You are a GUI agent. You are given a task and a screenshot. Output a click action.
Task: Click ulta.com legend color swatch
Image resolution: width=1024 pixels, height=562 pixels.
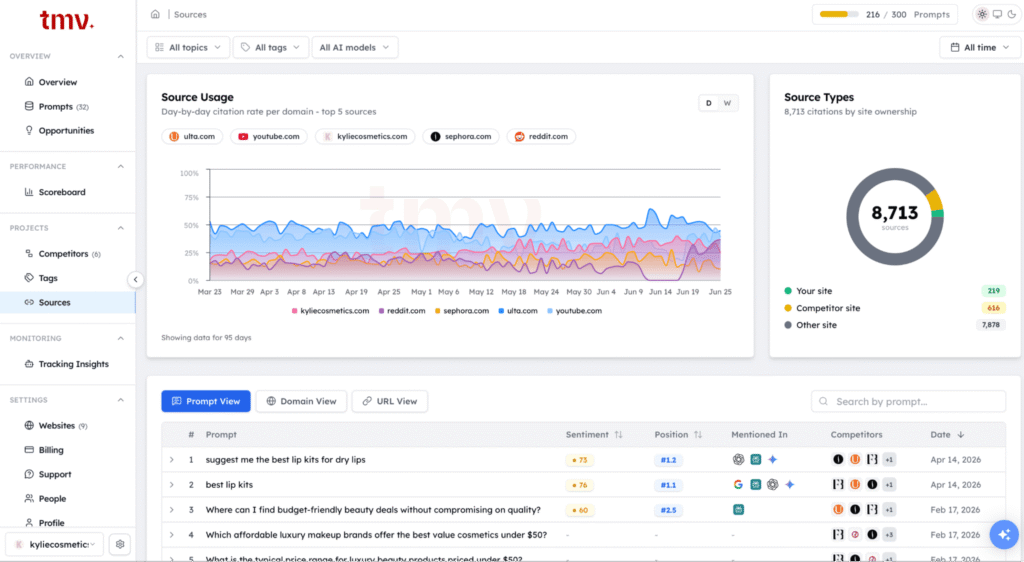tap(501, 311)
